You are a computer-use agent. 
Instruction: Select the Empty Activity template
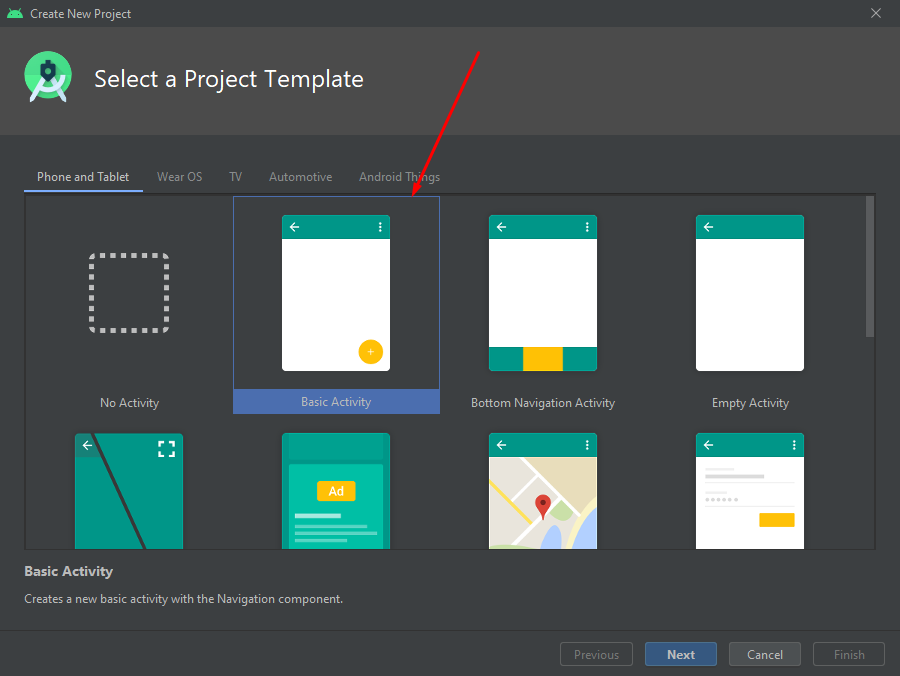tap(750, 293)
